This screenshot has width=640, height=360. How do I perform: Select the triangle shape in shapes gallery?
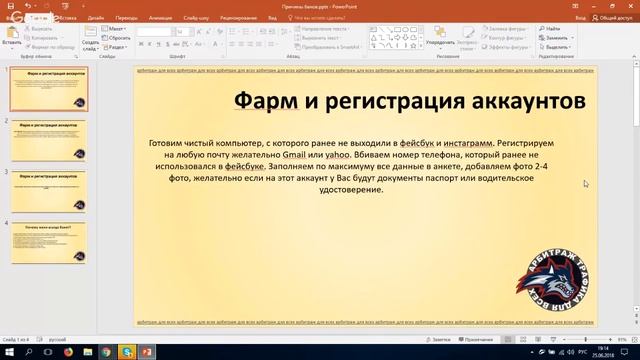[x=373, y=38]
